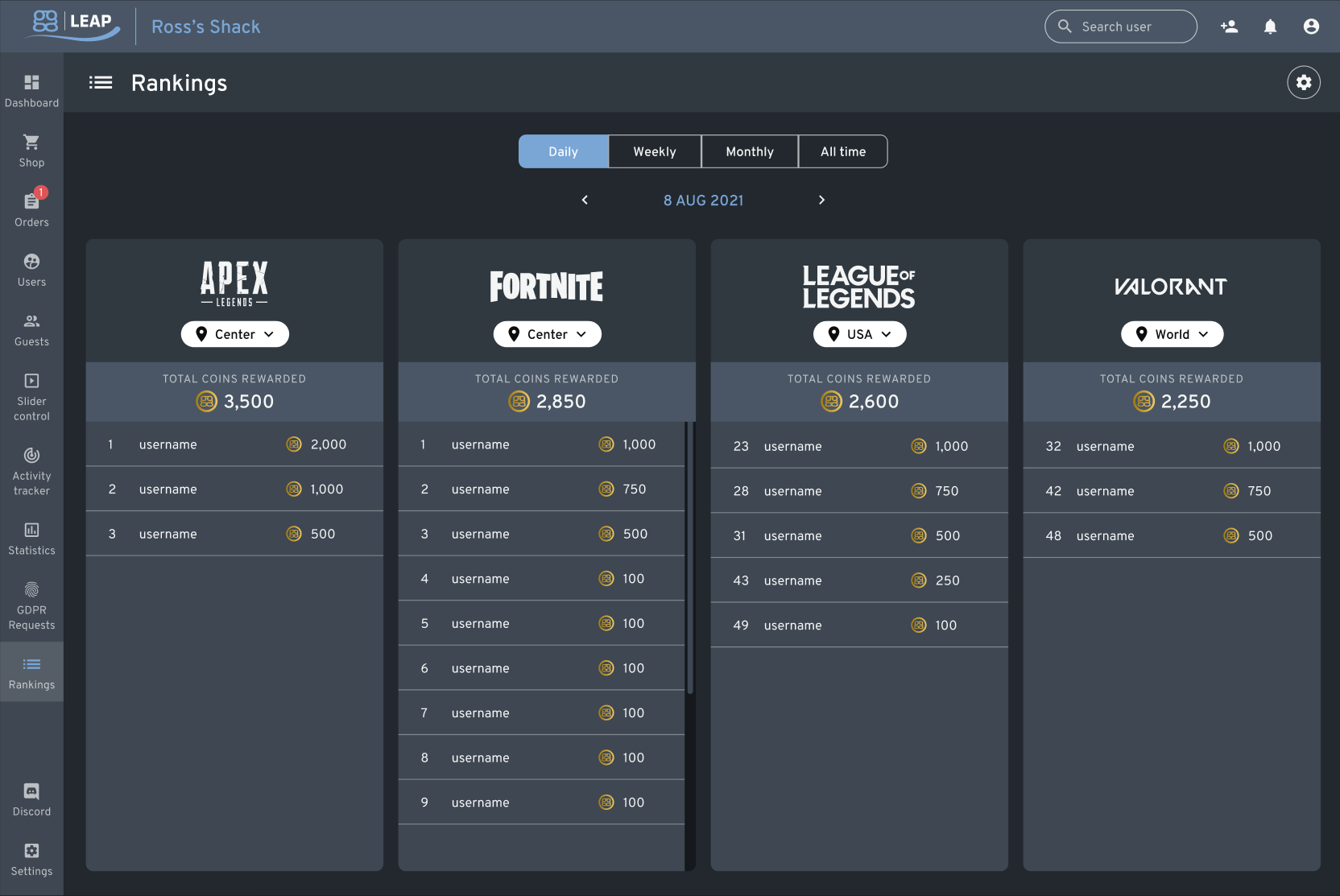Open the Activity tracker
Screen dimensions: 1340x896
tap(31, 470)
